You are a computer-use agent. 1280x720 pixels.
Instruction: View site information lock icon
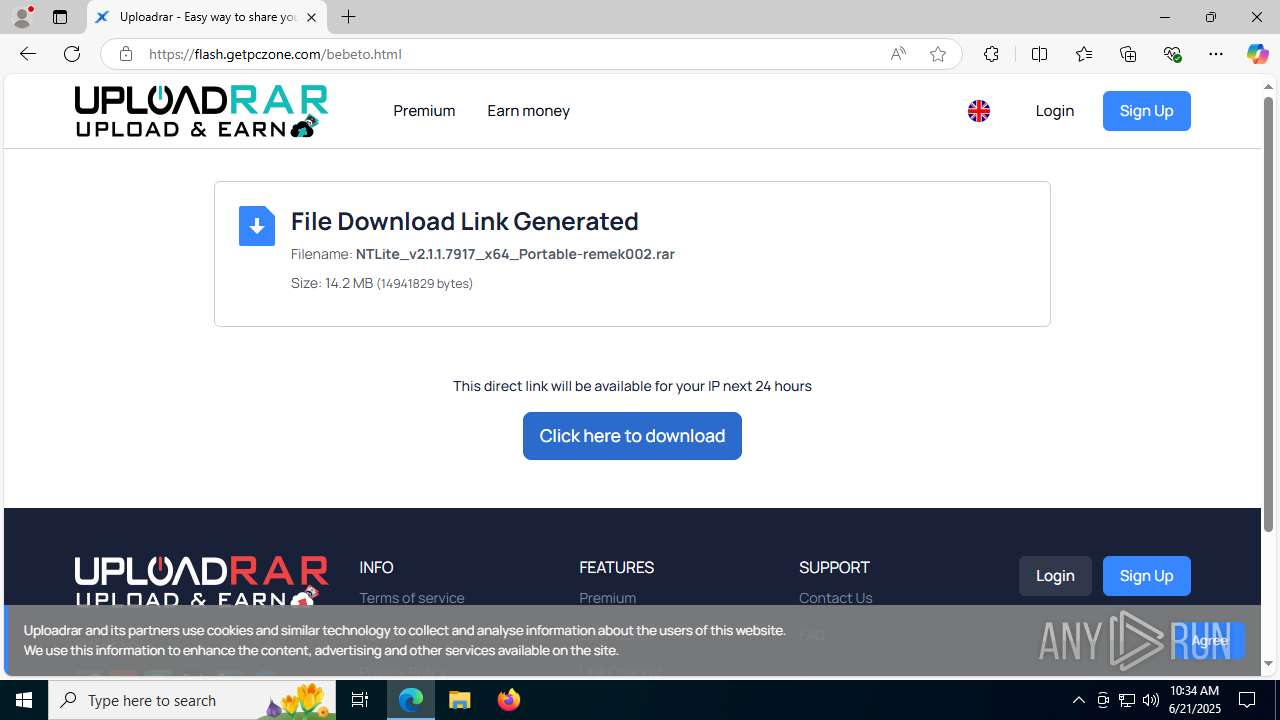[x=125, y=54]
